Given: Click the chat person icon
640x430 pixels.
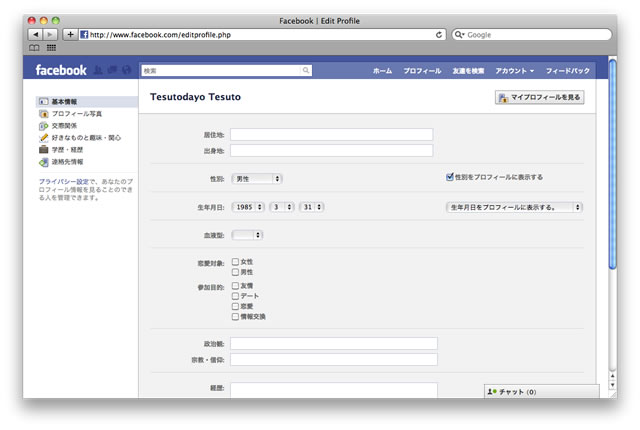Looking at the screenshot, I should point(492,392).
